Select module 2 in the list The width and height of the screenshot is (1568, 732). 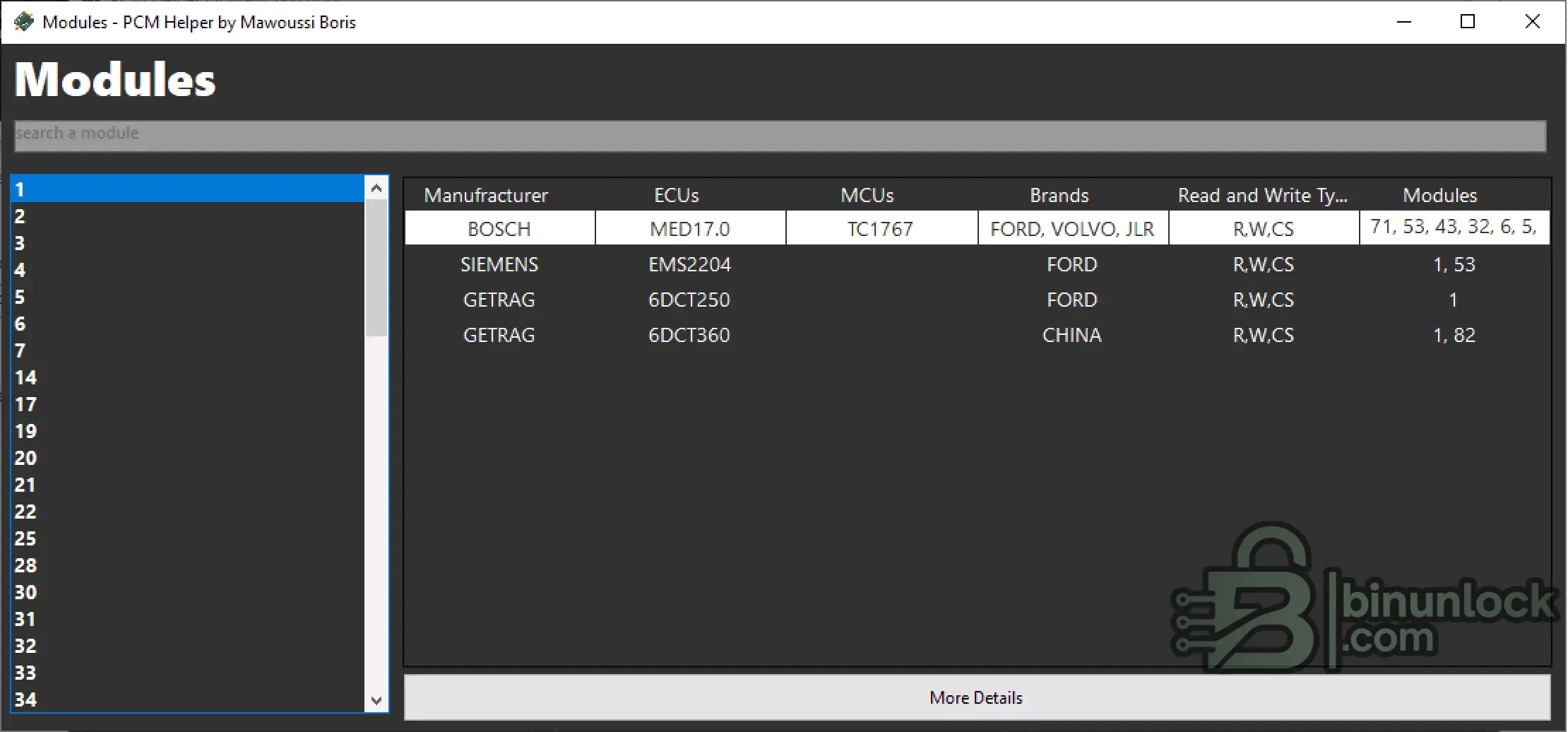(x=188, y=216)
